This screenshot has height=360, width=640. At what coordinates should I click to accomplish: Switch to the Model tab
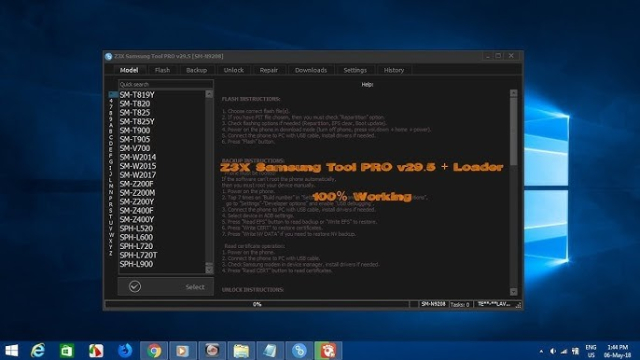129,70
